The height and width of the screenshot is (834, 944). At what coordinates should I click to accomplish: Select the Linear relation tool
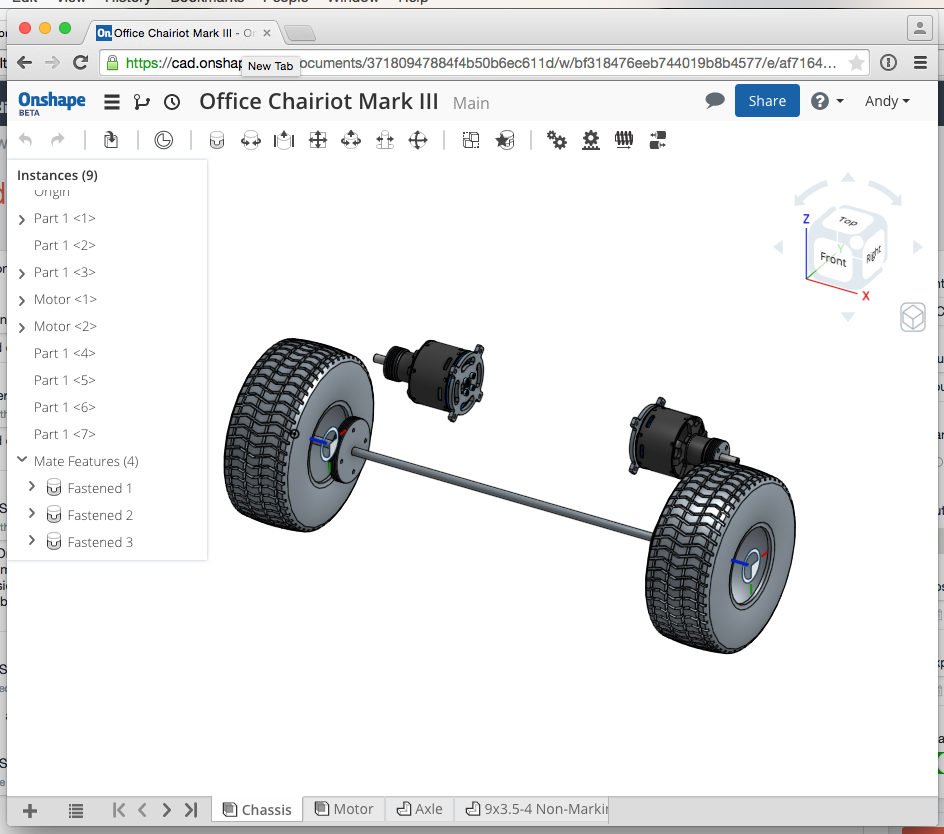657,140
